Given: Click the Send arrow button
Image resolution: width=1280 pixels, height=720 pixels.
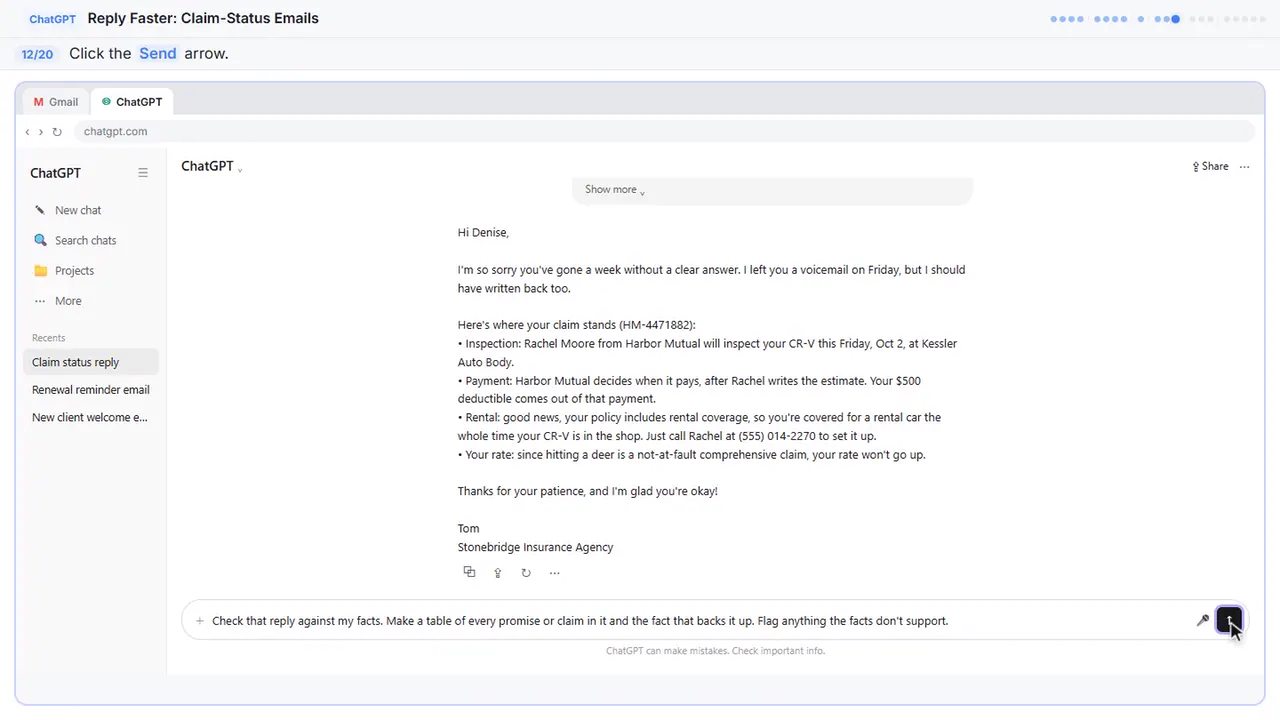Looking at the screenshot, I should click(x=1229, y=620).
